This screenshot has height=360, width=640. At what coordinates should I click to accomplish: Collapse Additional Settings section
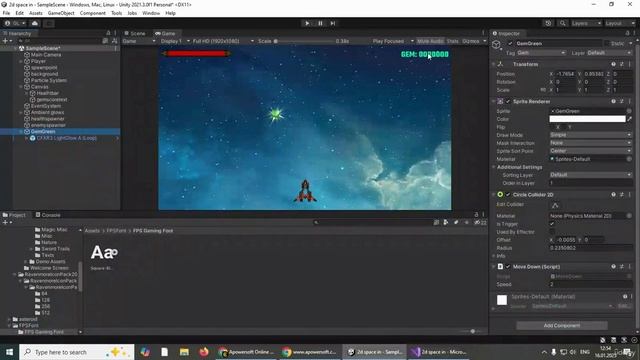(x=494, y=167)
